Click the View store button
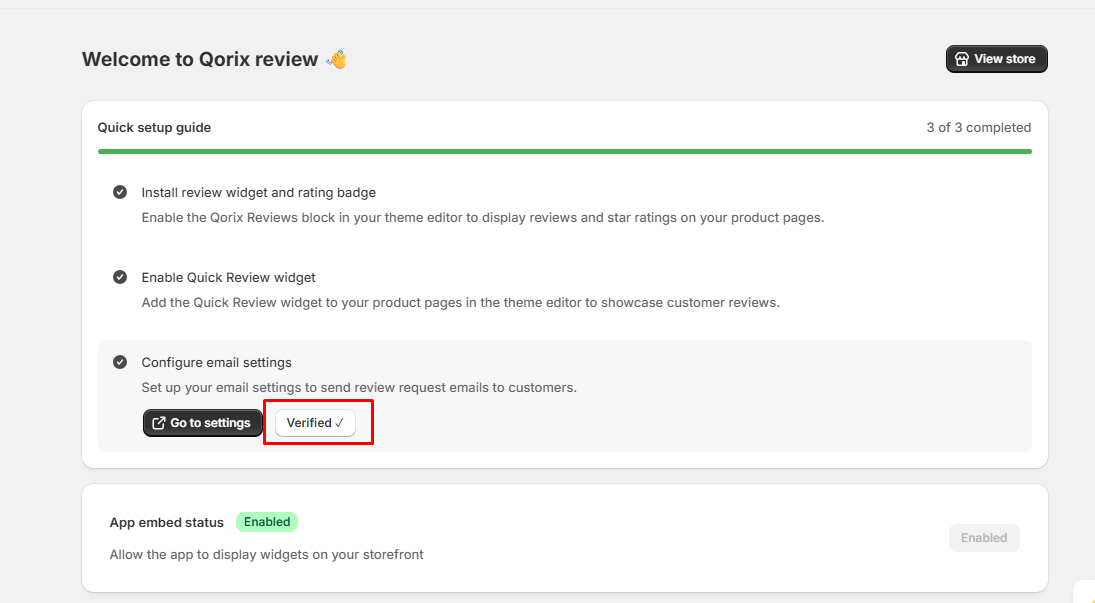Screen dimensions: 1095x603 tap(997, 59)
